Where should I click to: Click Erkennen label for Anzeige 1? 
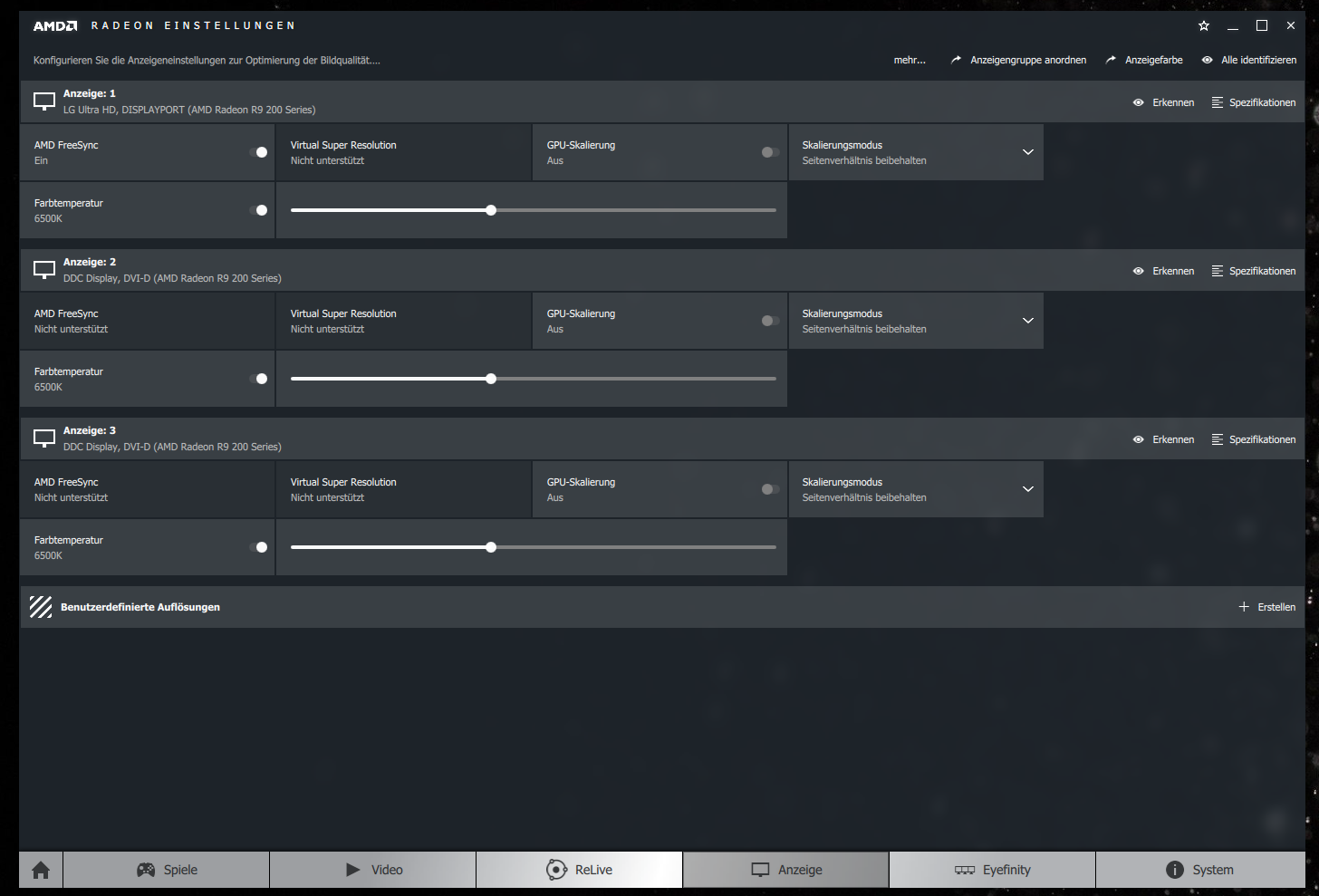click(x=1173, y=102)
